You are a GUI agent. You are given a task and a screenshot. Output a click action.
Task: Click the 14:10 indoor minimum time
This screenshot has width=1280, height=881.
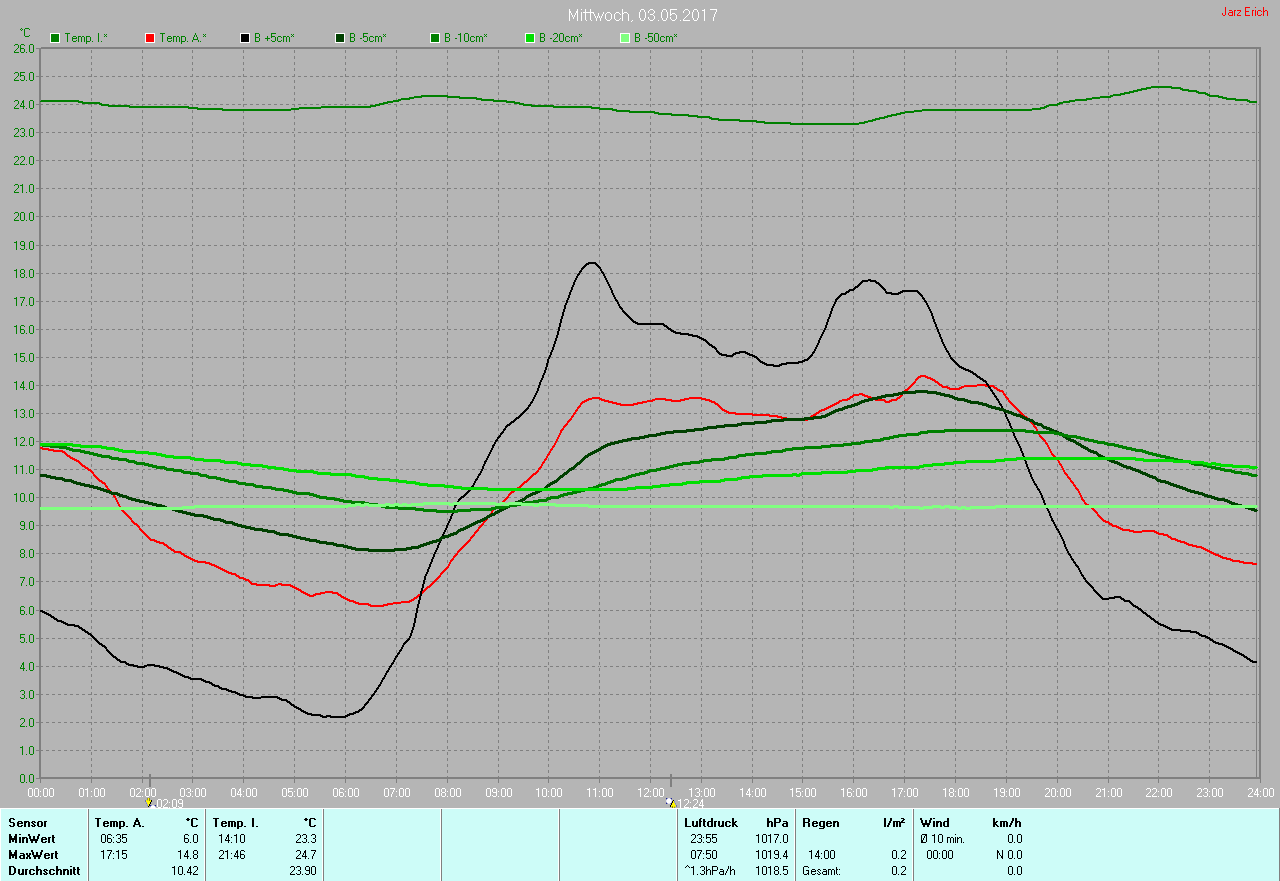[x=232, y=839]
